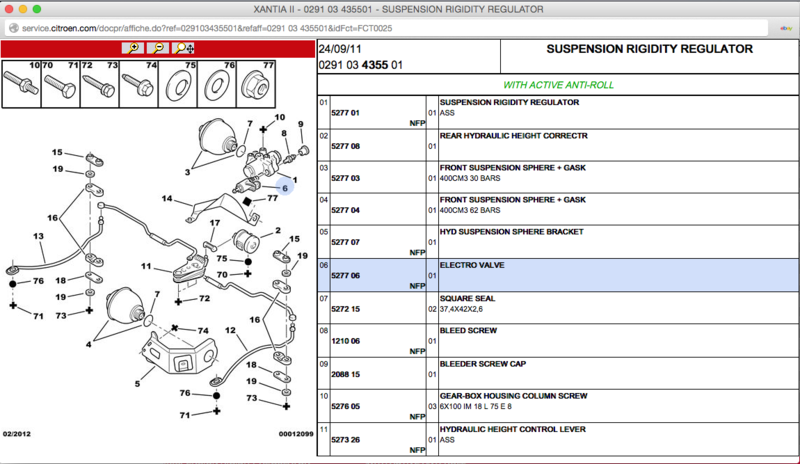
Task: Click part number 5277 01
Action: tap(345, 113)
